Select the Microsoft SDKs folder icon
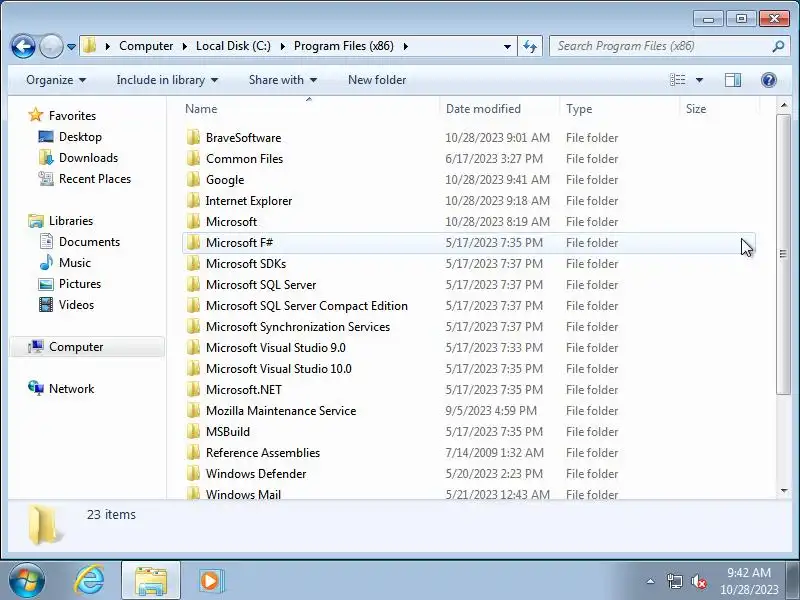 pos(193,263)
